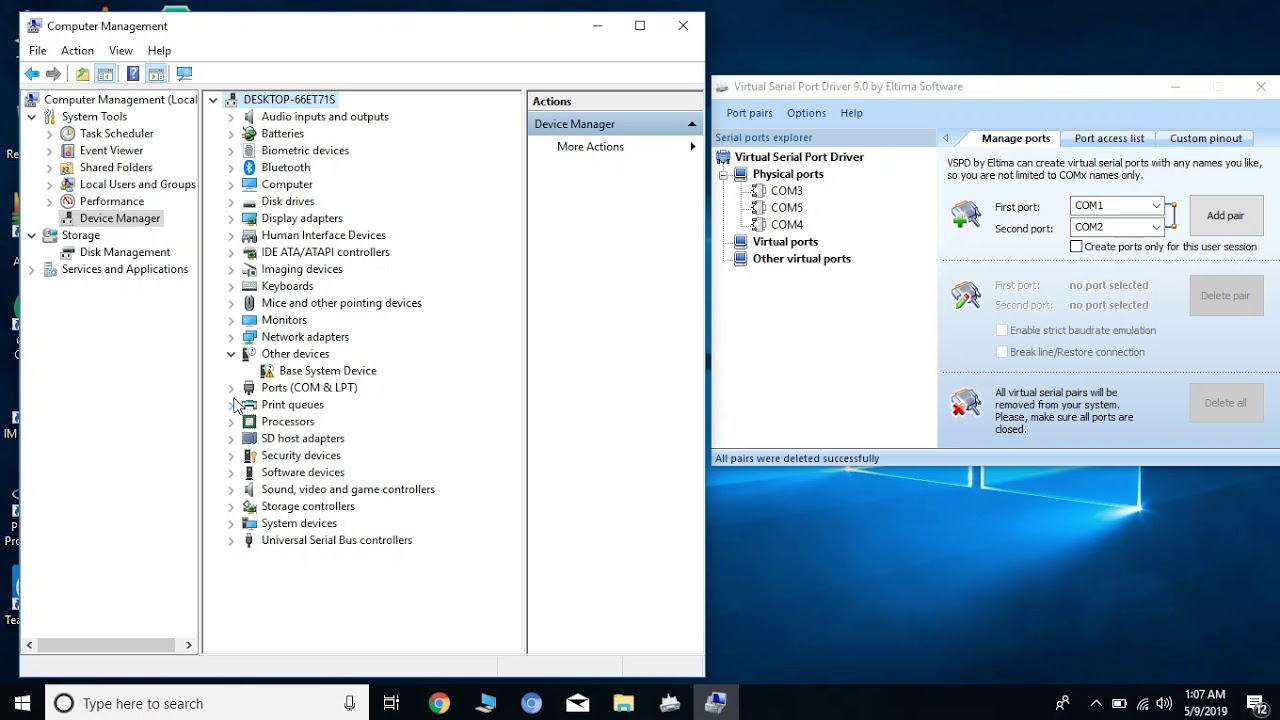Collapse the Device Manager actions section arrow
The image size is (1280, 720).
[691, 124]
